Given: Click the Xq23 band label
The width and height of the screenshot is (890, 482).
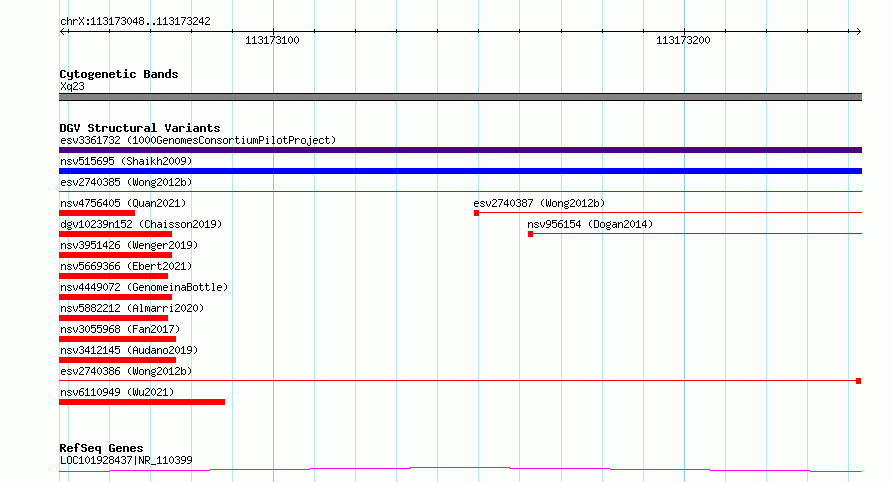Looking at the screenshot, I should [x=72, y=86].
